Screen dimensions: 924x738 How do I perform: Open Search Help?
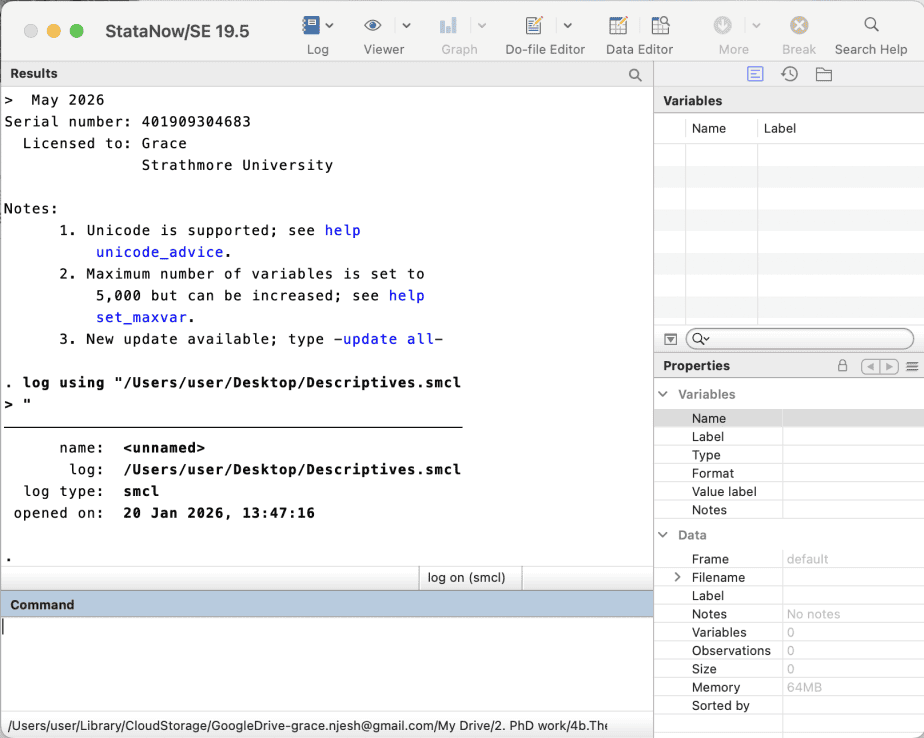coord(869,26)
